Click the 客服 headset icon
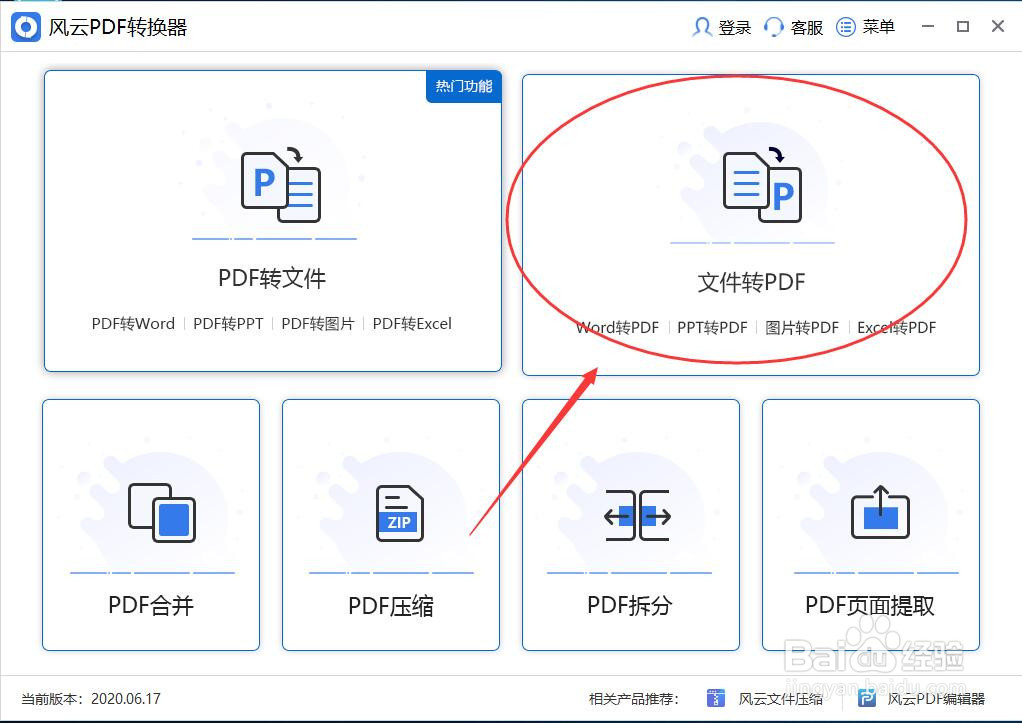Image resolution: width=1022 pixels, height=723 pixels. coord(773,27)
